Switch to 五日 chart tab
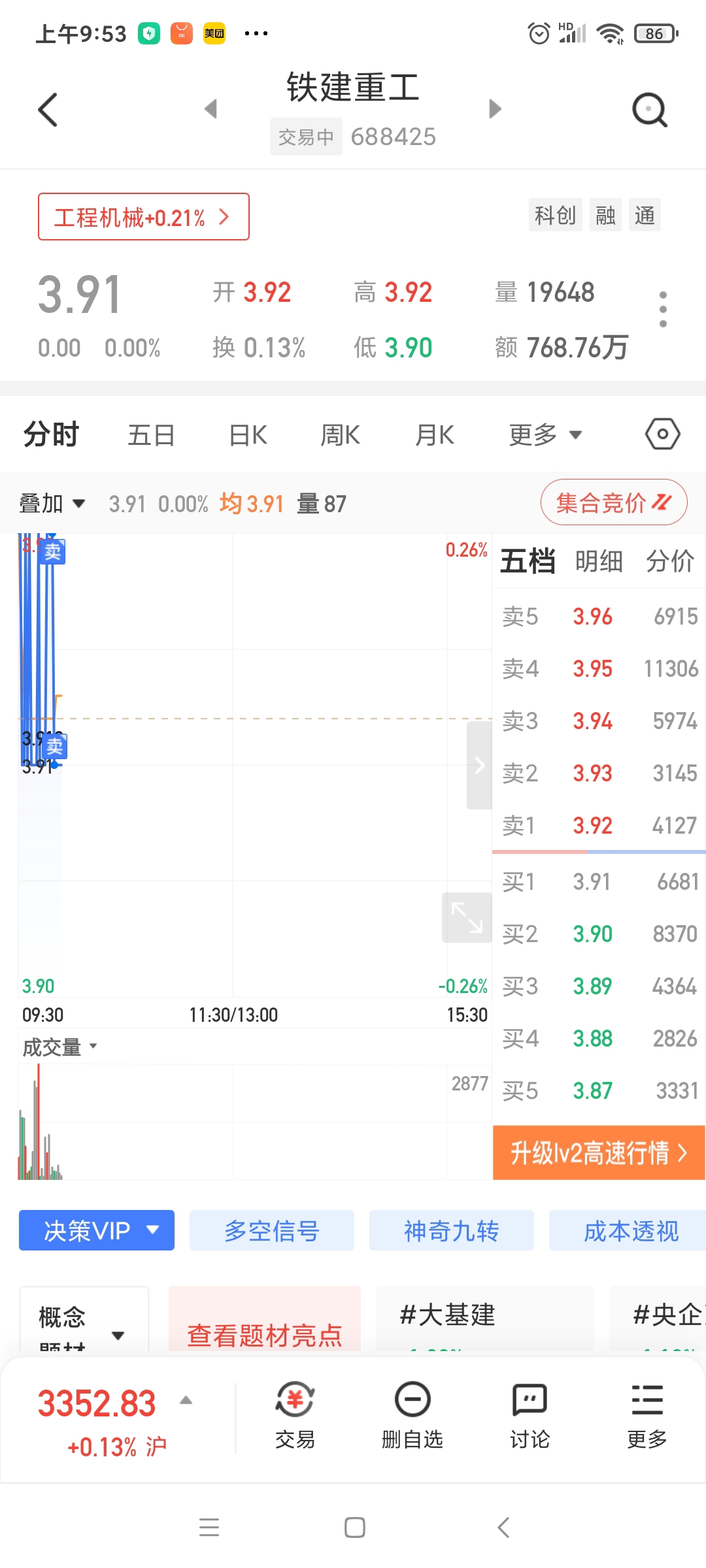Viewport: 706px width, 1568px height. 151,434
